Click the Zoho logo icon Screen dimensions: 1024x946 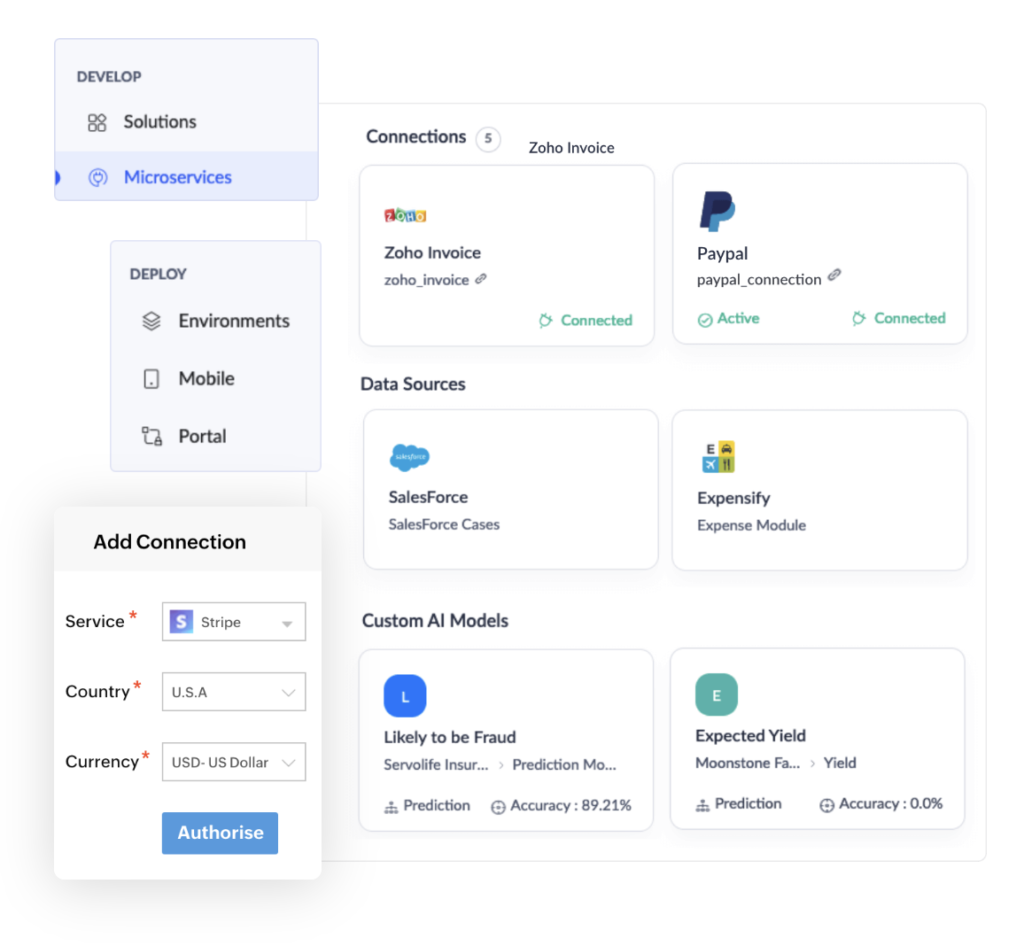[405, 215]
